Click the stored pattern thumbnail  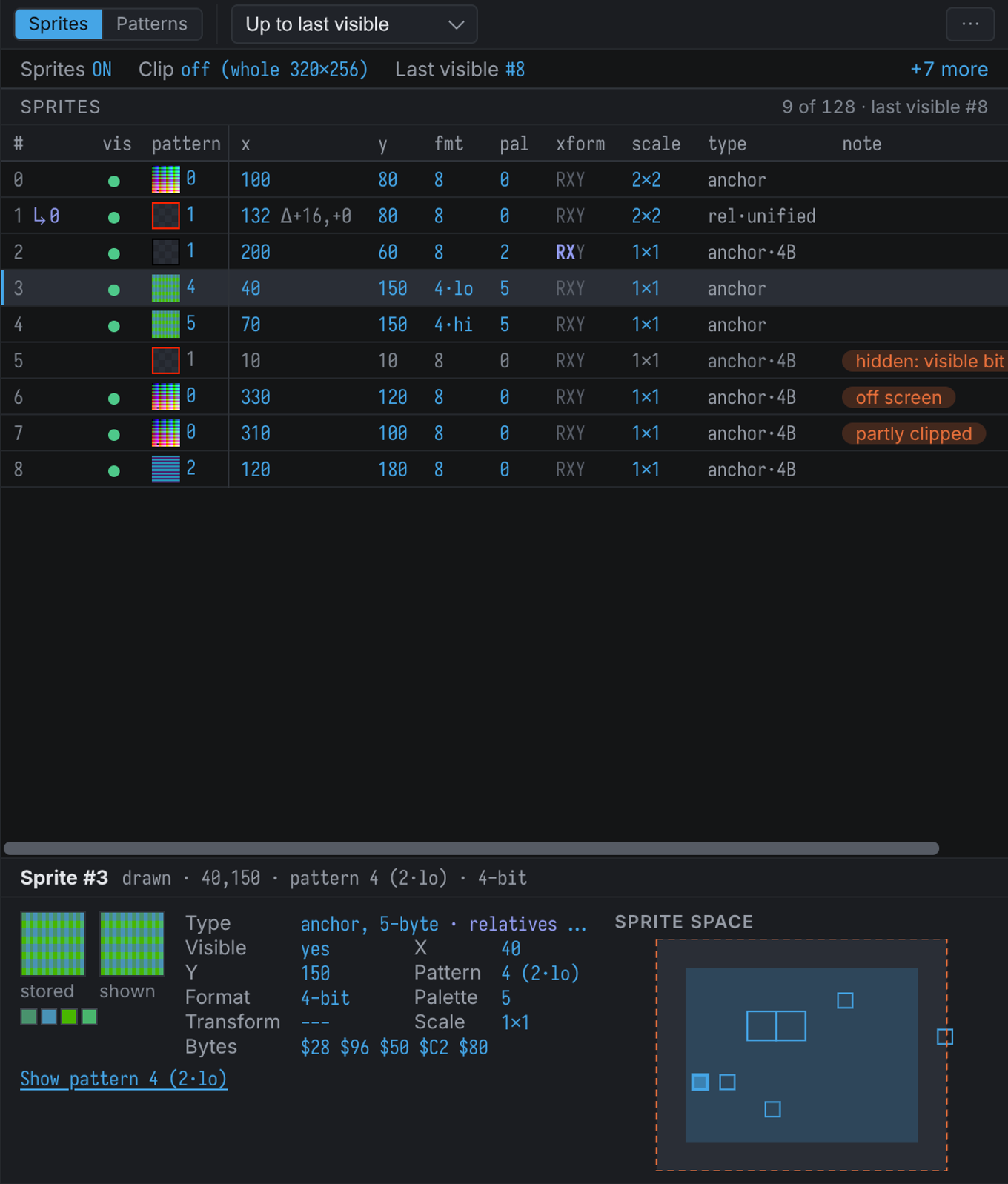(53, 944)
